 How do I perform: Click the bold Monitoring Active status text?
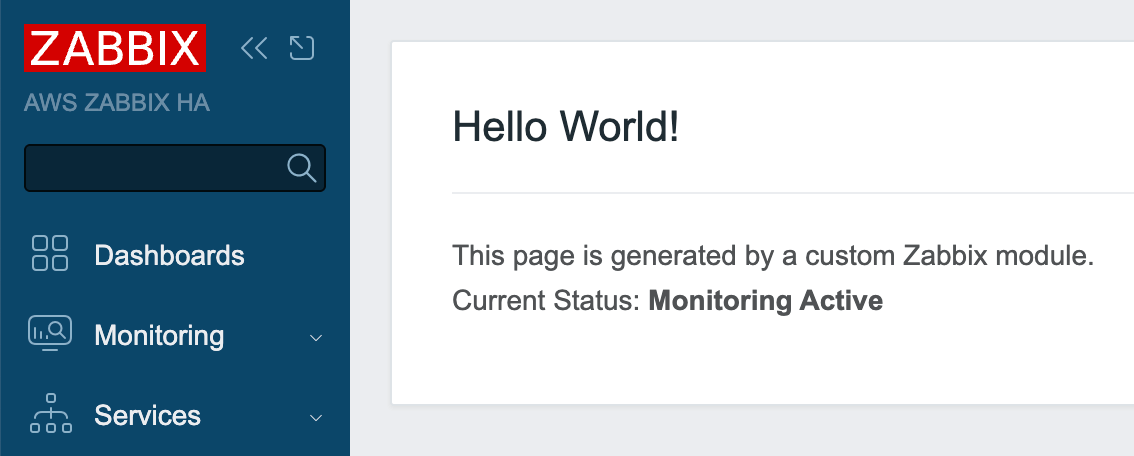766,300
